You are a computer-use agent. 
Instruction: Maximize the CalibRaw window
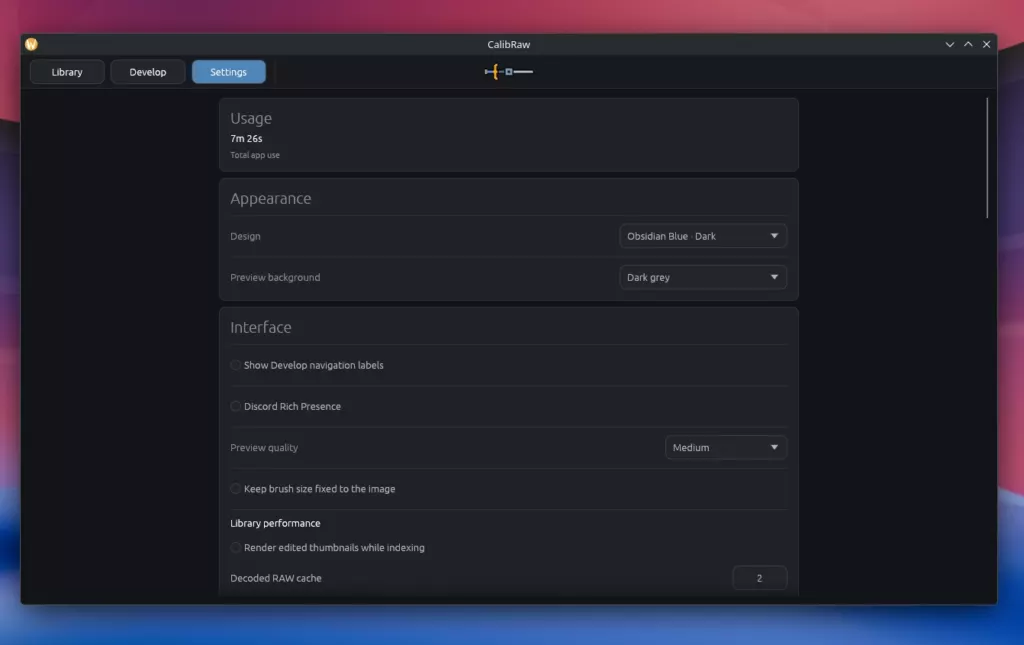(968, 44)
